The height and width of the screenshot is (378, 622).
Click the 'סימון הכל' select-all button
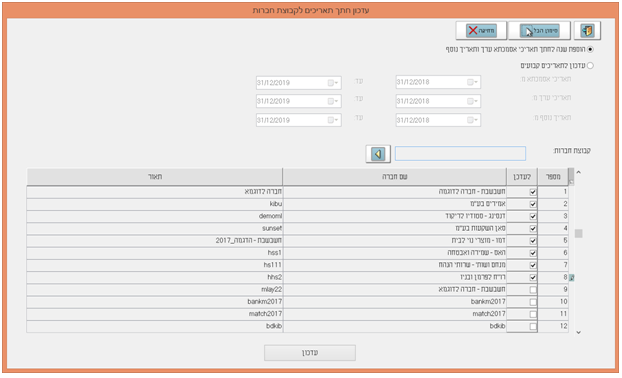click(x=539, y=31)
